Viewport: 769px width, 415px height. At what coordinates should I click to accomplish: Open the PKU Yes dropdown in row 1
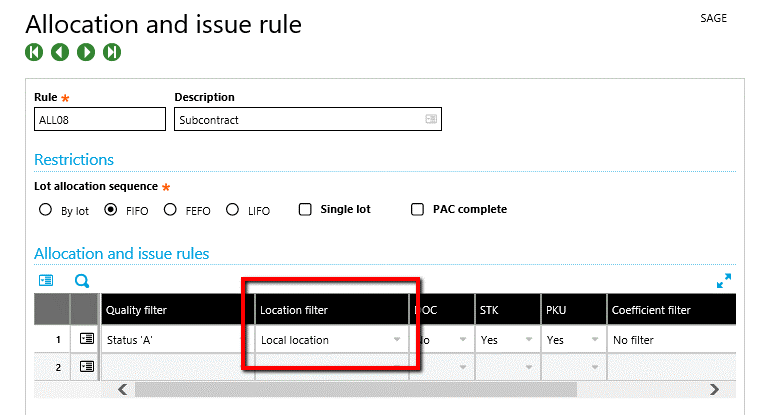point(594,340)
